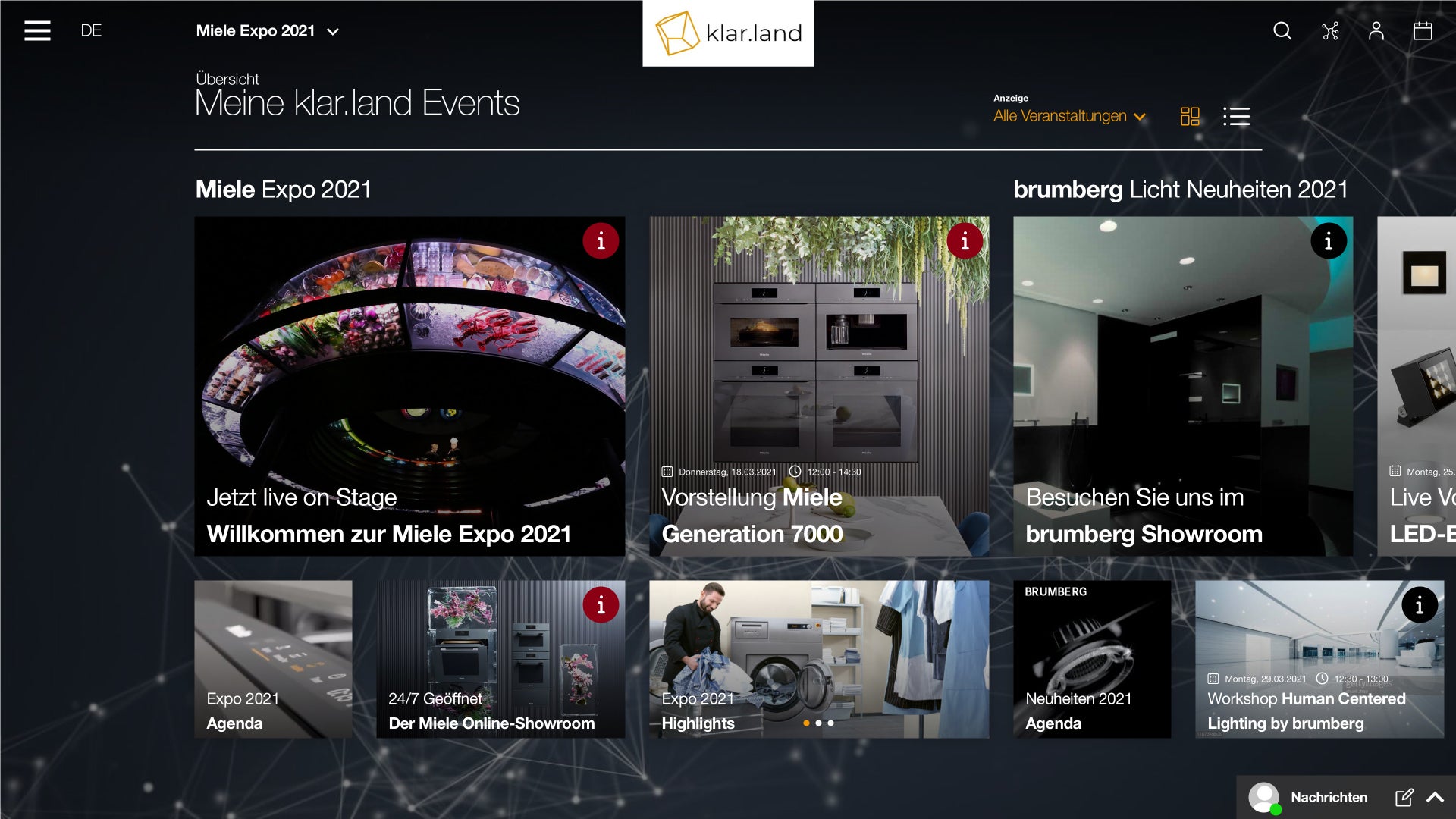Open the hamburger main menu
The image size is (1456, 819).
pyautogui.click(x=37, y=30)
